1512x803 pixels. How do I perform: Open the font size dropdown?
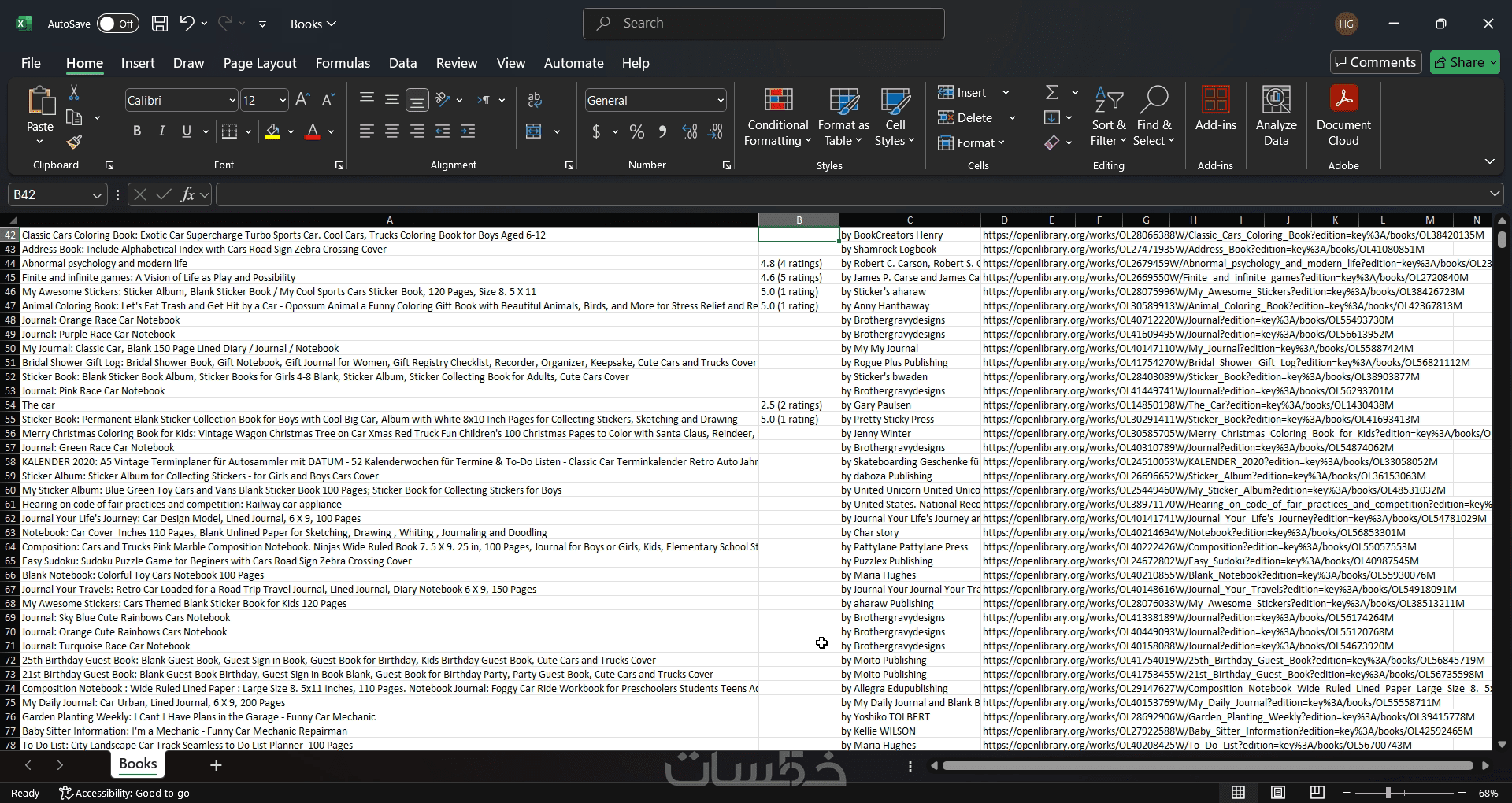click(x=283, y=101)
